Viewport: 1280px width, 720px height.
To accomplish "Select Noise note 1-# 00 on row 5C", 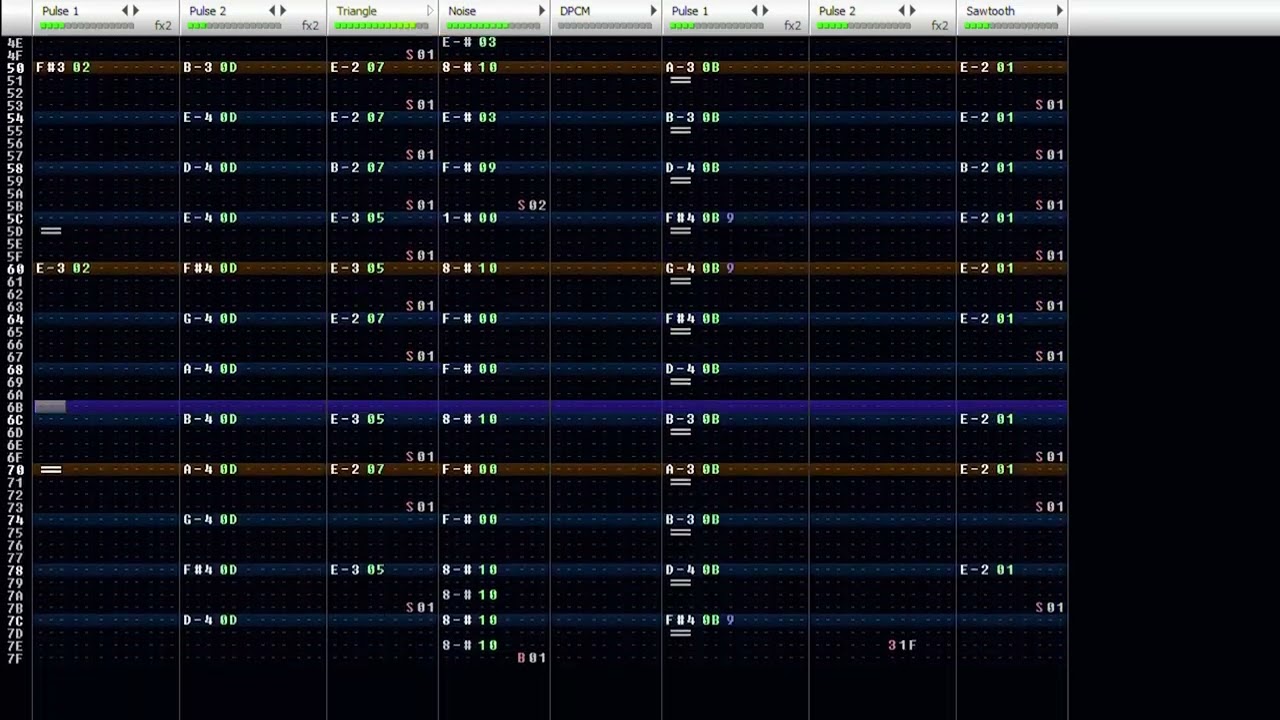I will pyautogui.click(x=469, y=218).
